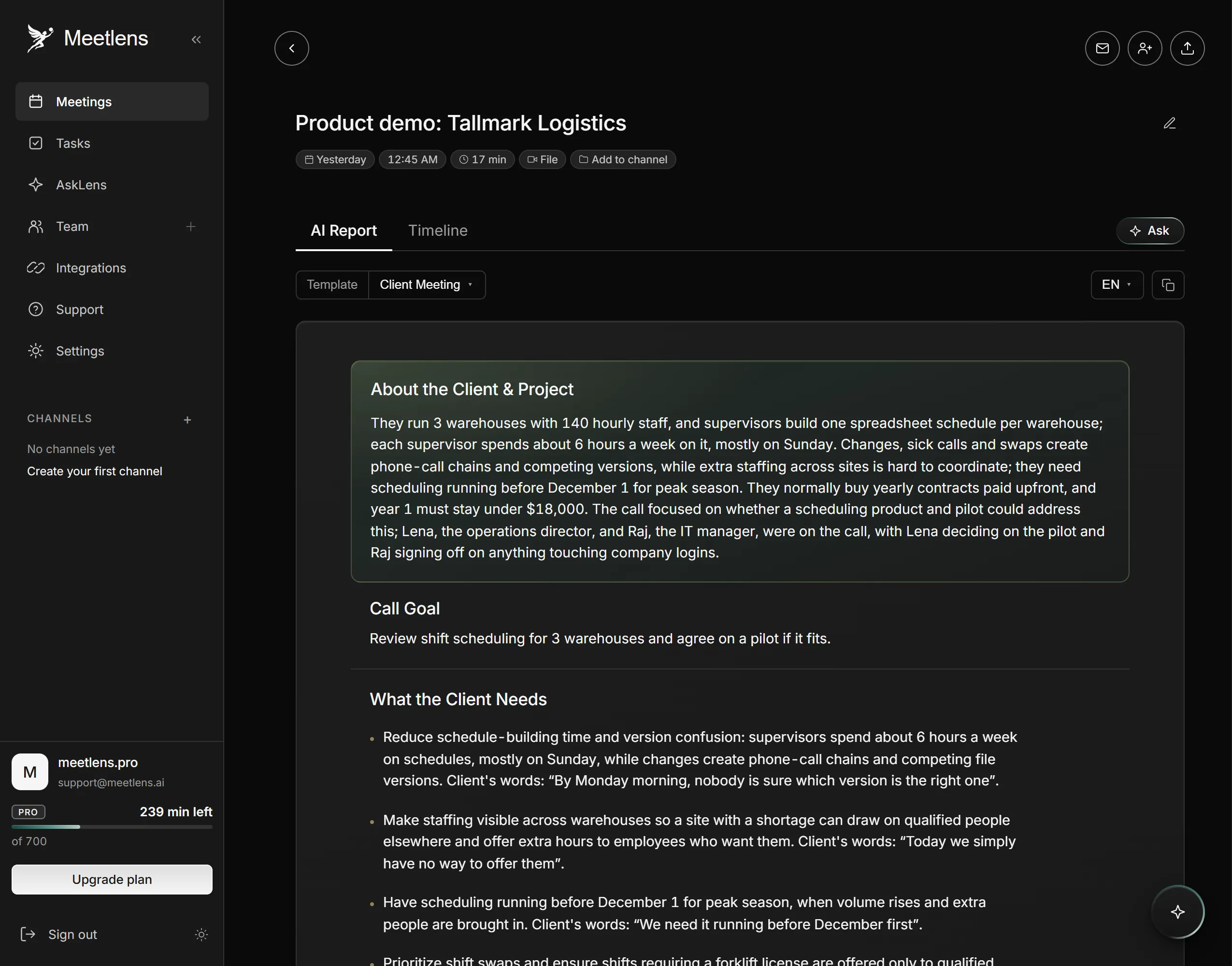Click the Meetlens bird logo

[x=40, y=39]
